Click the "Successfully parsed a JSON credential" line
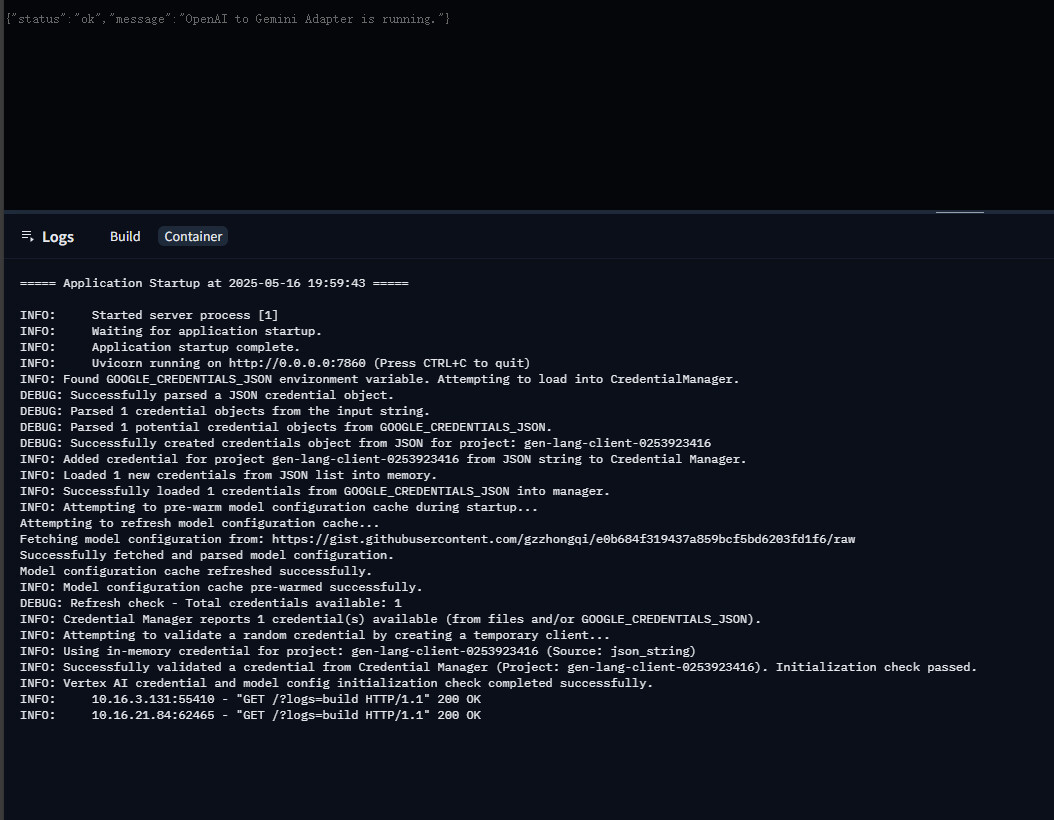Screen dimensions: 1054x820 [206, 395]
